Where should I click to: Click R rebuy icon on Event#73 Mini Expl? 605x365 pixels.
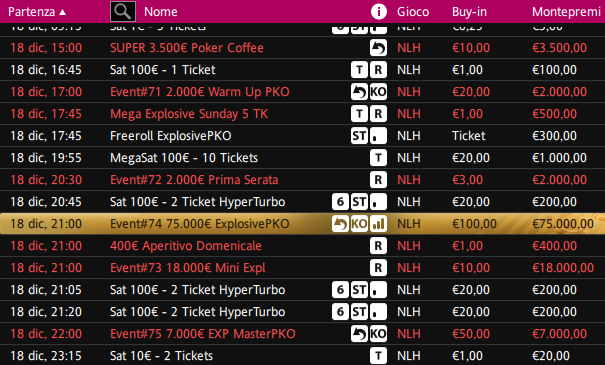378,268
